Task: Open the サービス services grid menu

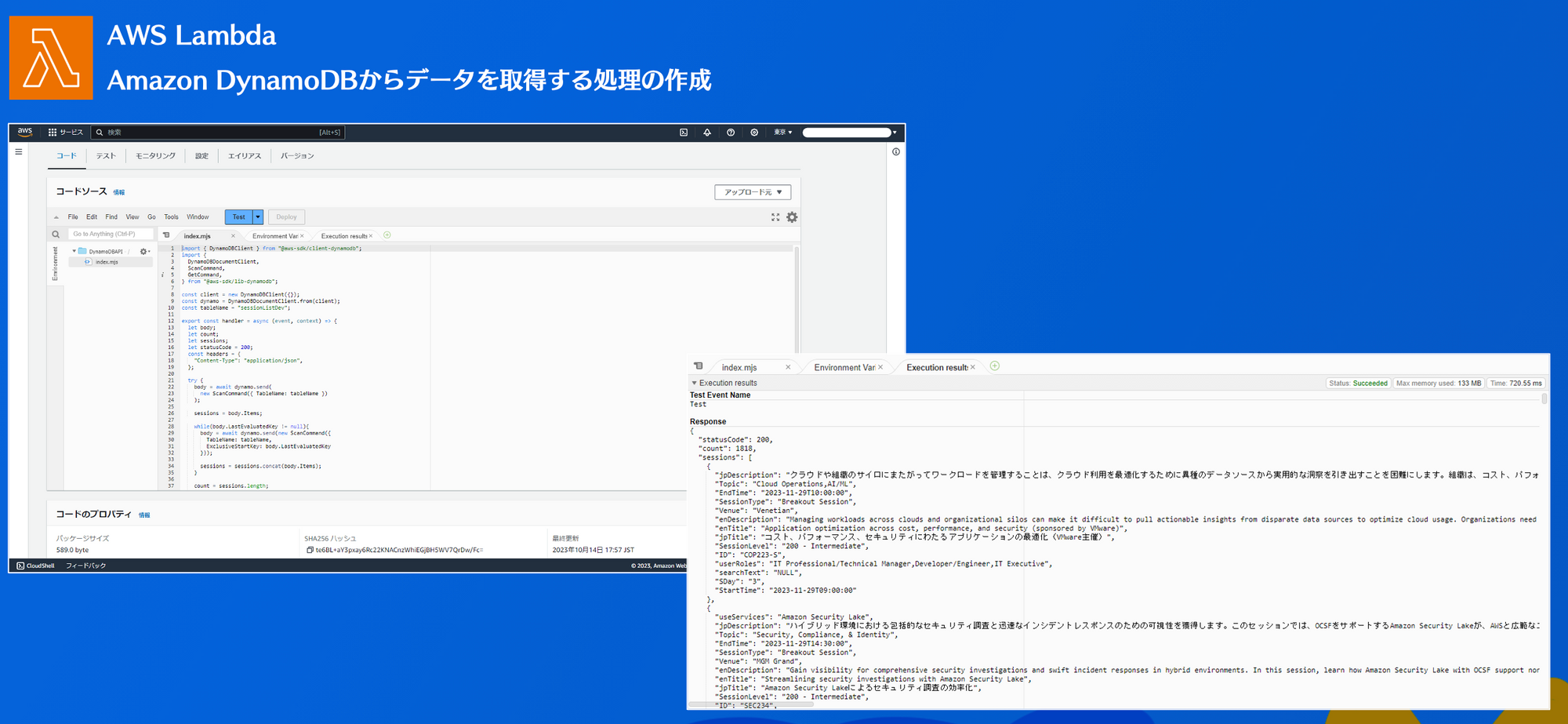Action: click(x=66, y=133)
